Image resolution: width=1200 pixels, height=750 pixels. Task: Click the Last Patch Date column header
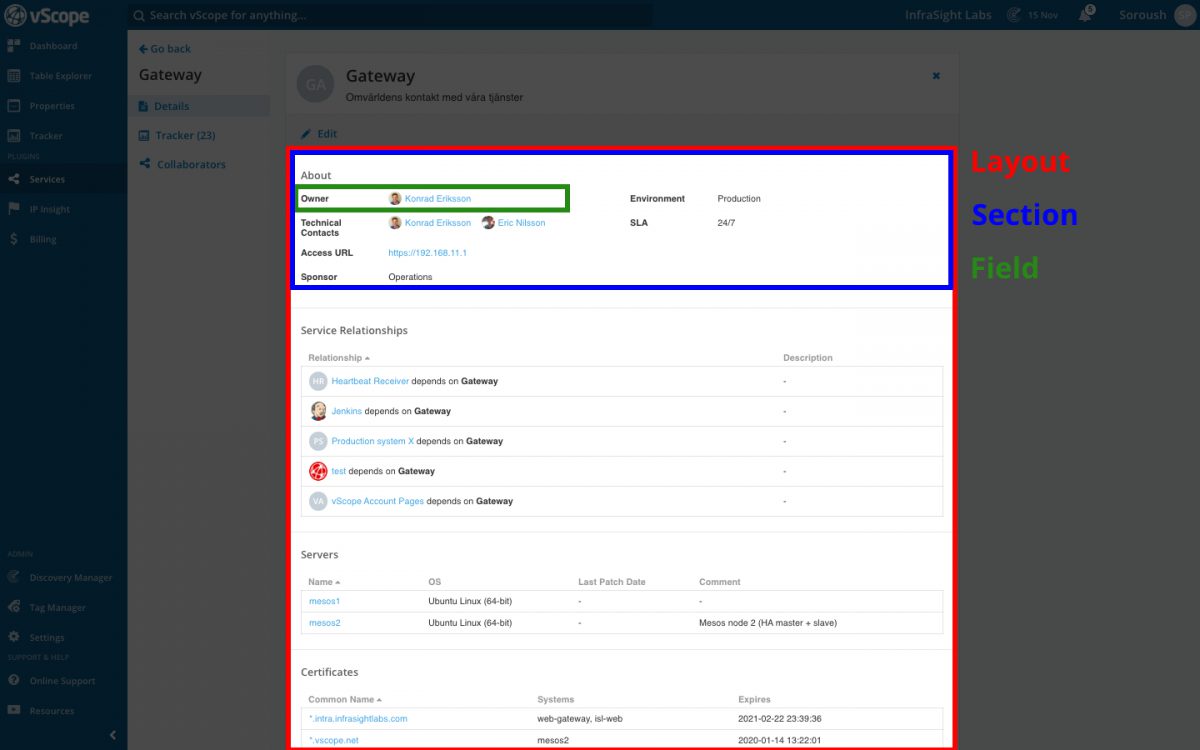click(612, 582)
